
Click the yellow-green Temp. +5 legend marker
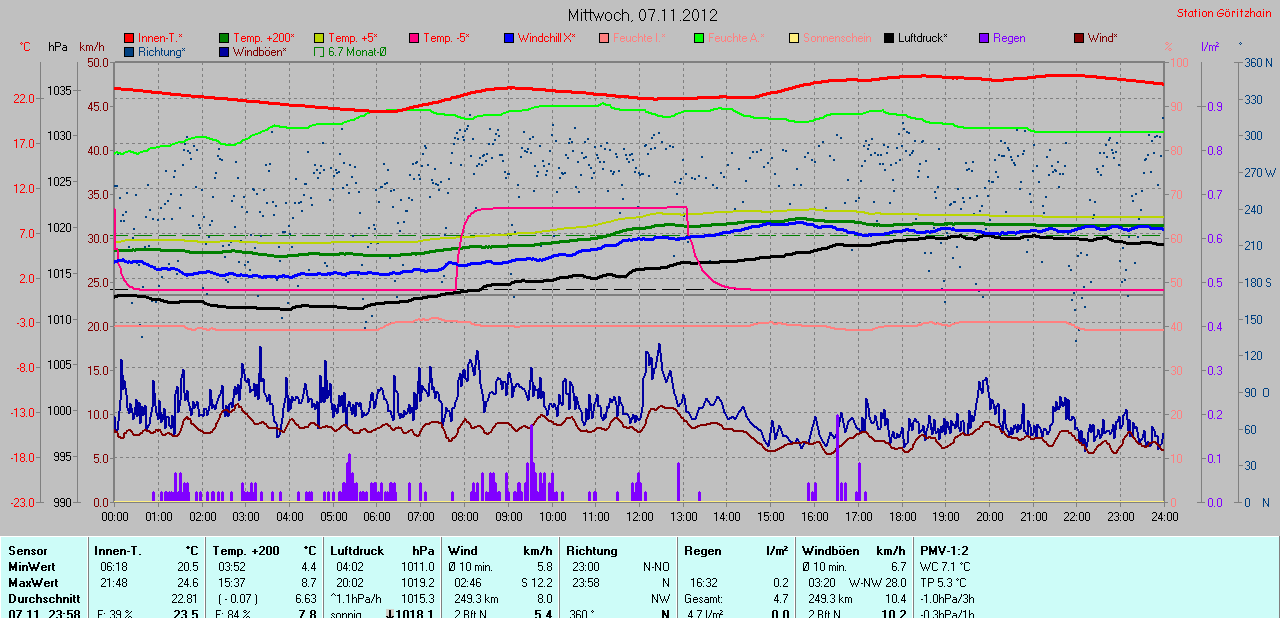319,38
